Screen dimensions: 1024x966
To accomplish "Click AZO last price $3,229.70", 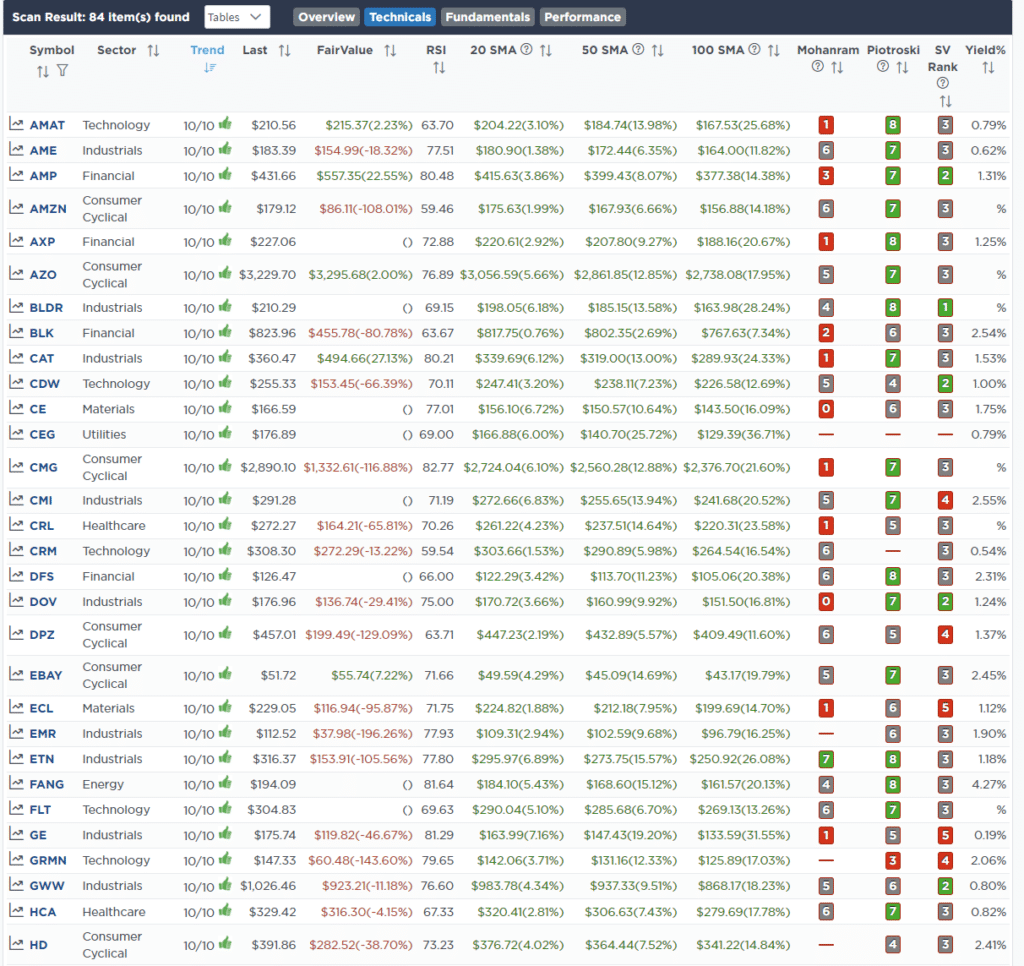I will (x=267, y=275).
